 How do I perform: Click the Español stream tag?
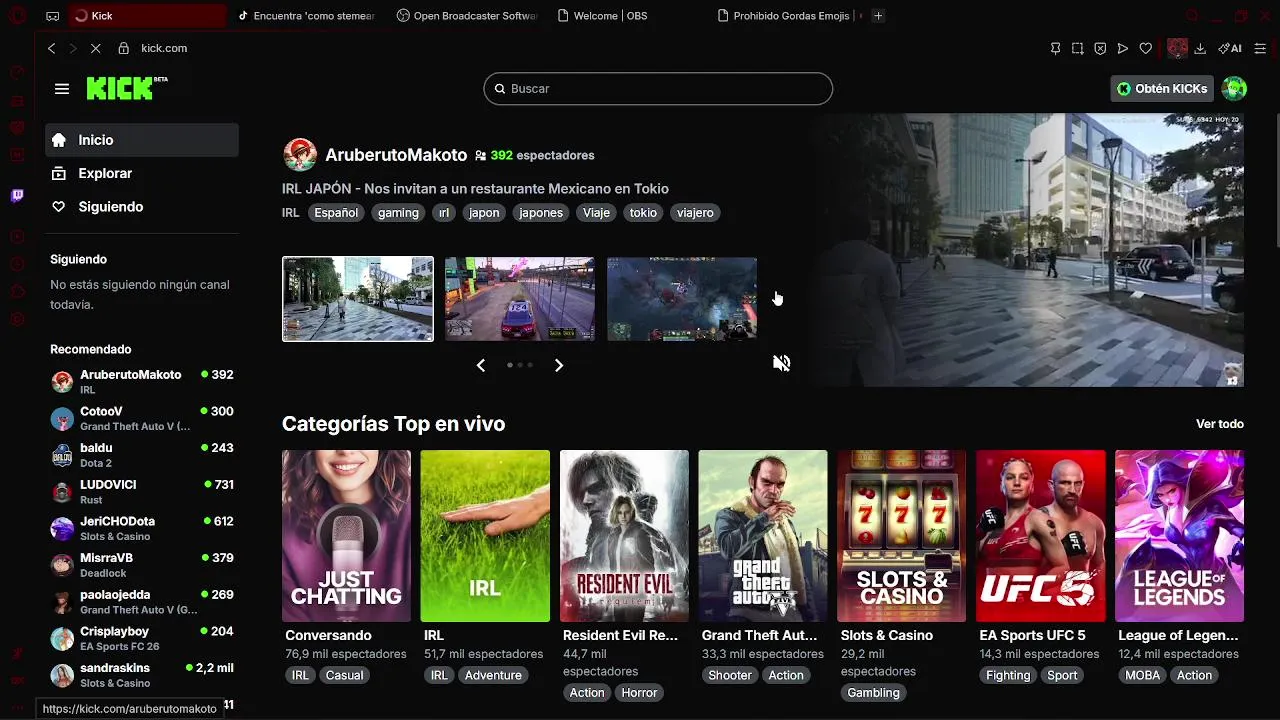336,213
